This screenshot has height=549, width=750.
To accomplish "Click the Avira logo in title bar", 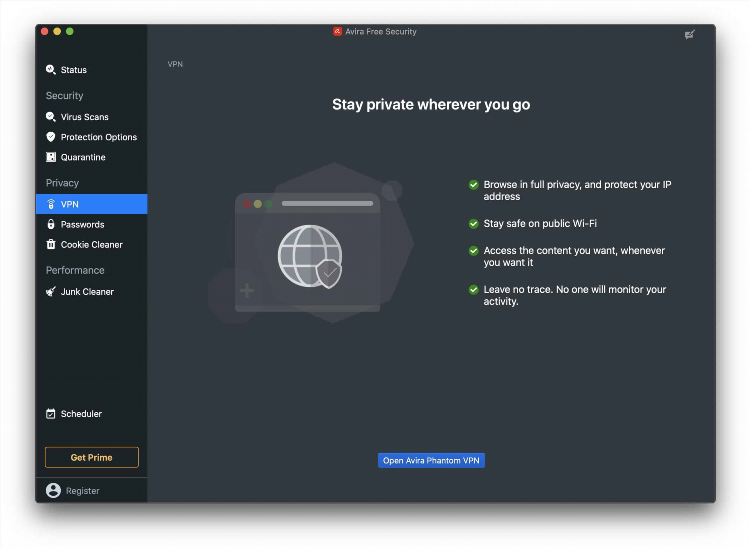I will [x=338, y=32].
